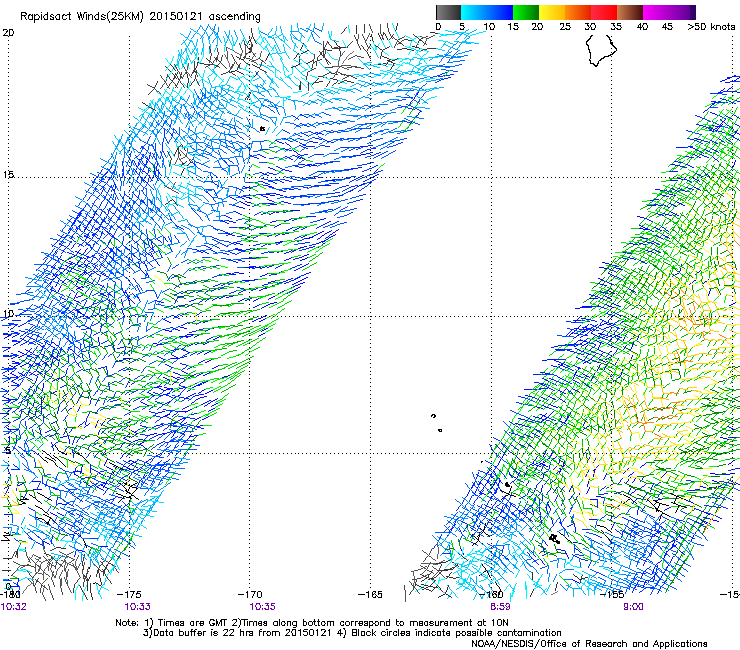Click the cyan-blue 5-15 knots legend swatch
The width and height of the screenshot is (740, 650).
(487, 12)
